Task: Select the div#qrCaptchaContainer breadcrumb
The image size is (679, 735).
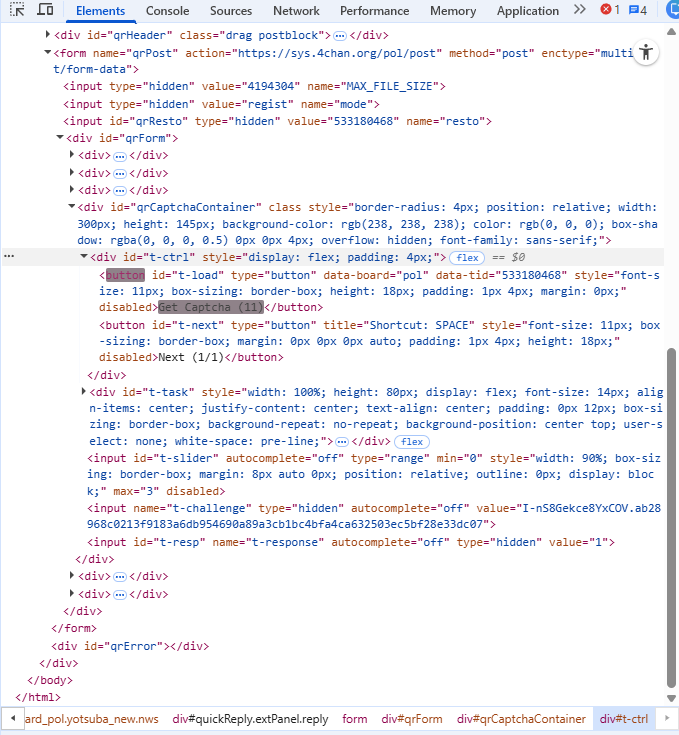Action: (521, 719)
